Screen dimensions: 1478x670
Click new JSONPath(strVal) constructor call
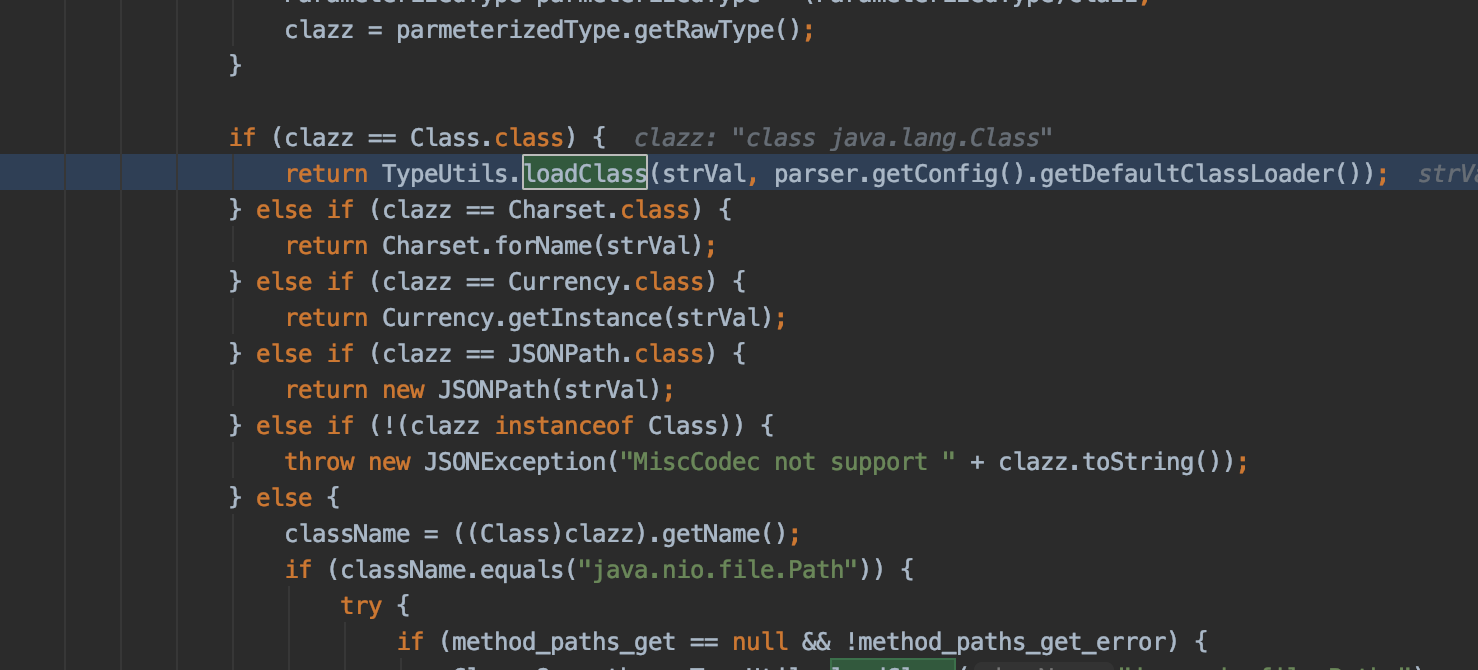522,390
